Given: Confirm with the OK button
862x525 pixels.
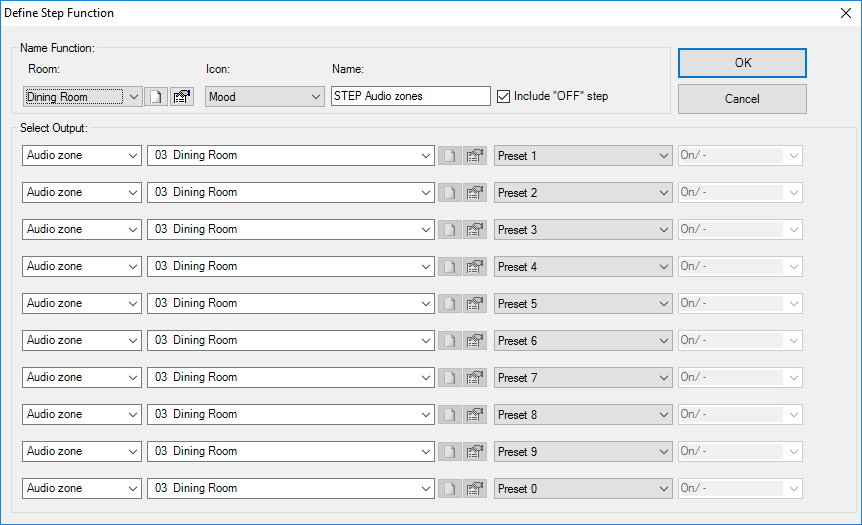Looking at the screenshot, I should 742,63.
